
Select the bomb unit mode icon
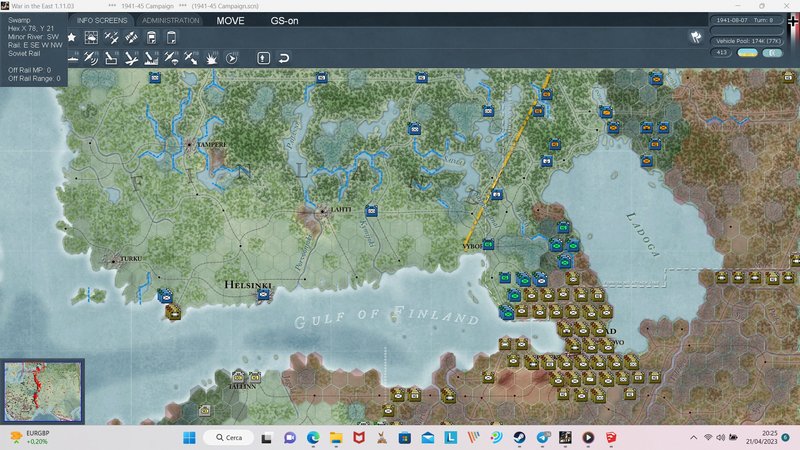111,58
